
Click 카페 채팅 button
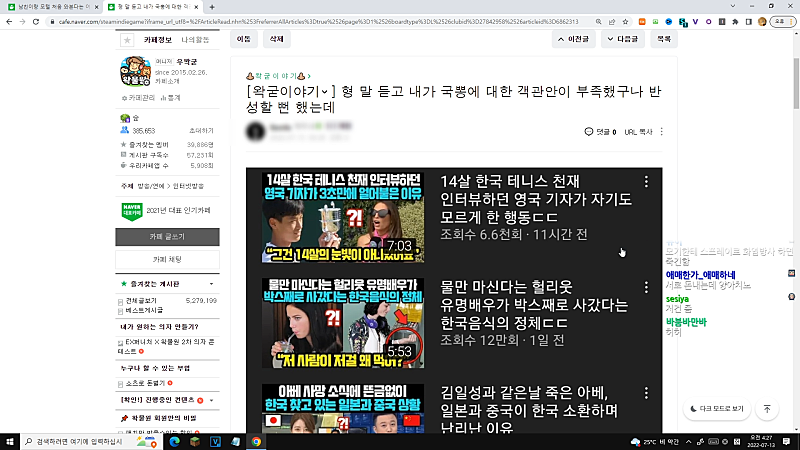point(167,259)
